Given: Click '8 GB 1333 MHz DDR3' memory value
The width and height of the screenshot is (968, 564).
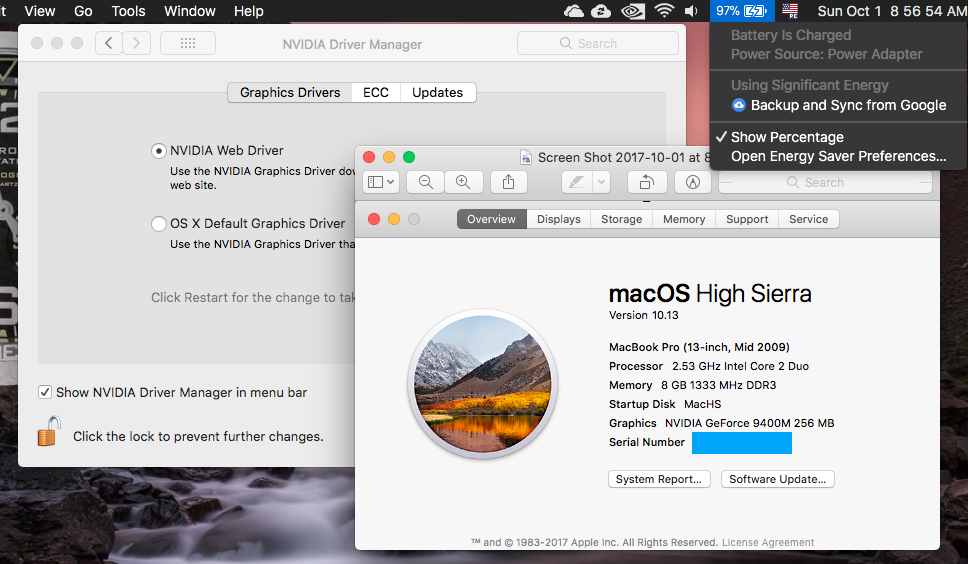Looking at the screenshot, I should click(x=719, y=385).
